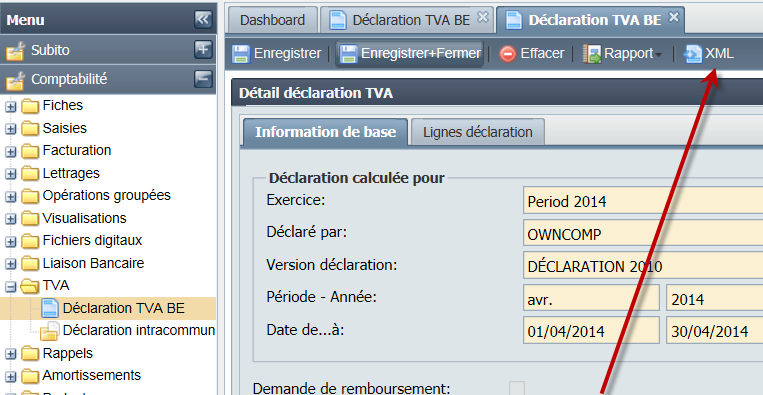The image size is (763, 395).
Task: Select the open TVA folder icon
Action: (x=30, y=286)
